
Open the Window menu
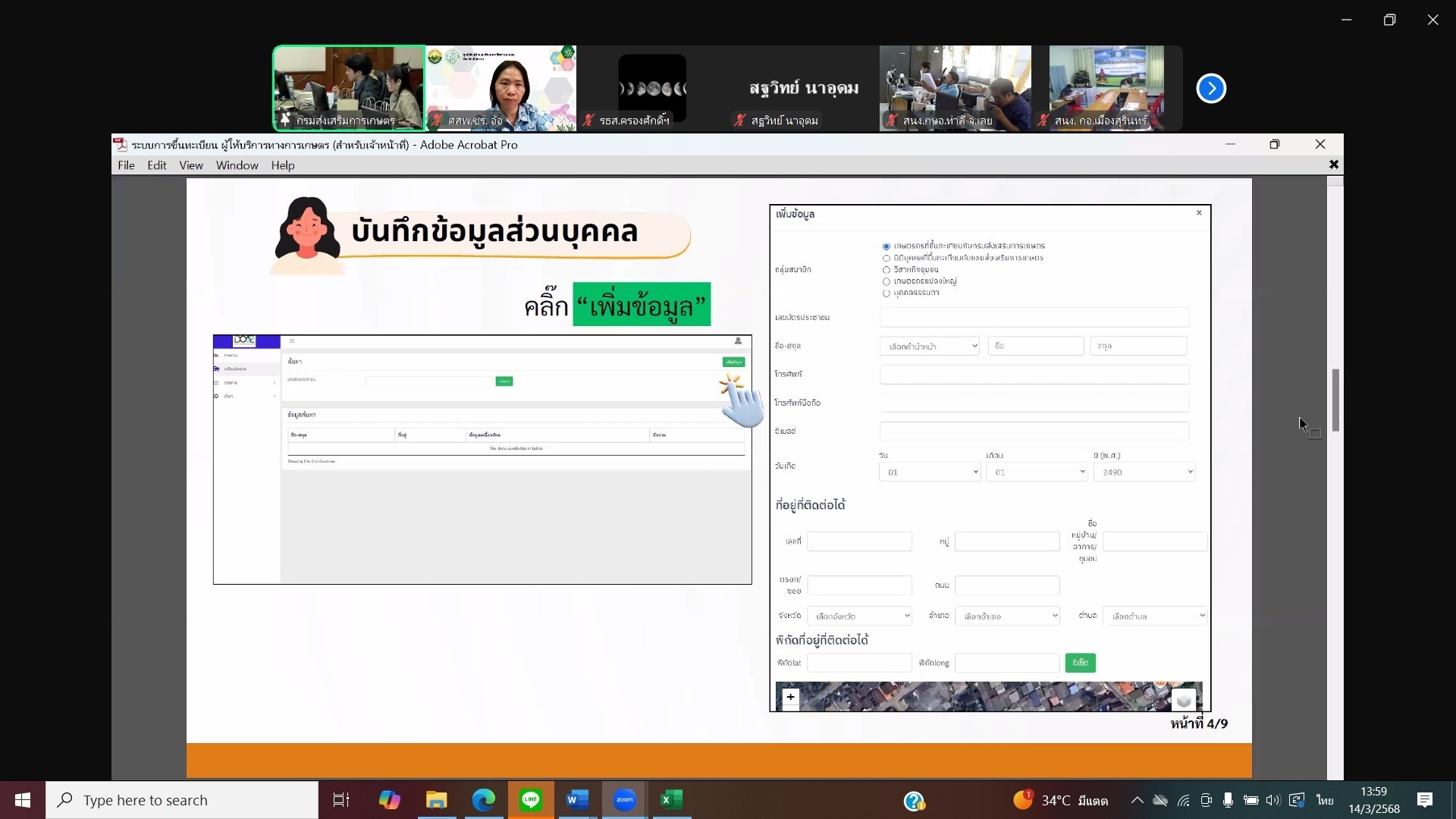coord(237,165)
